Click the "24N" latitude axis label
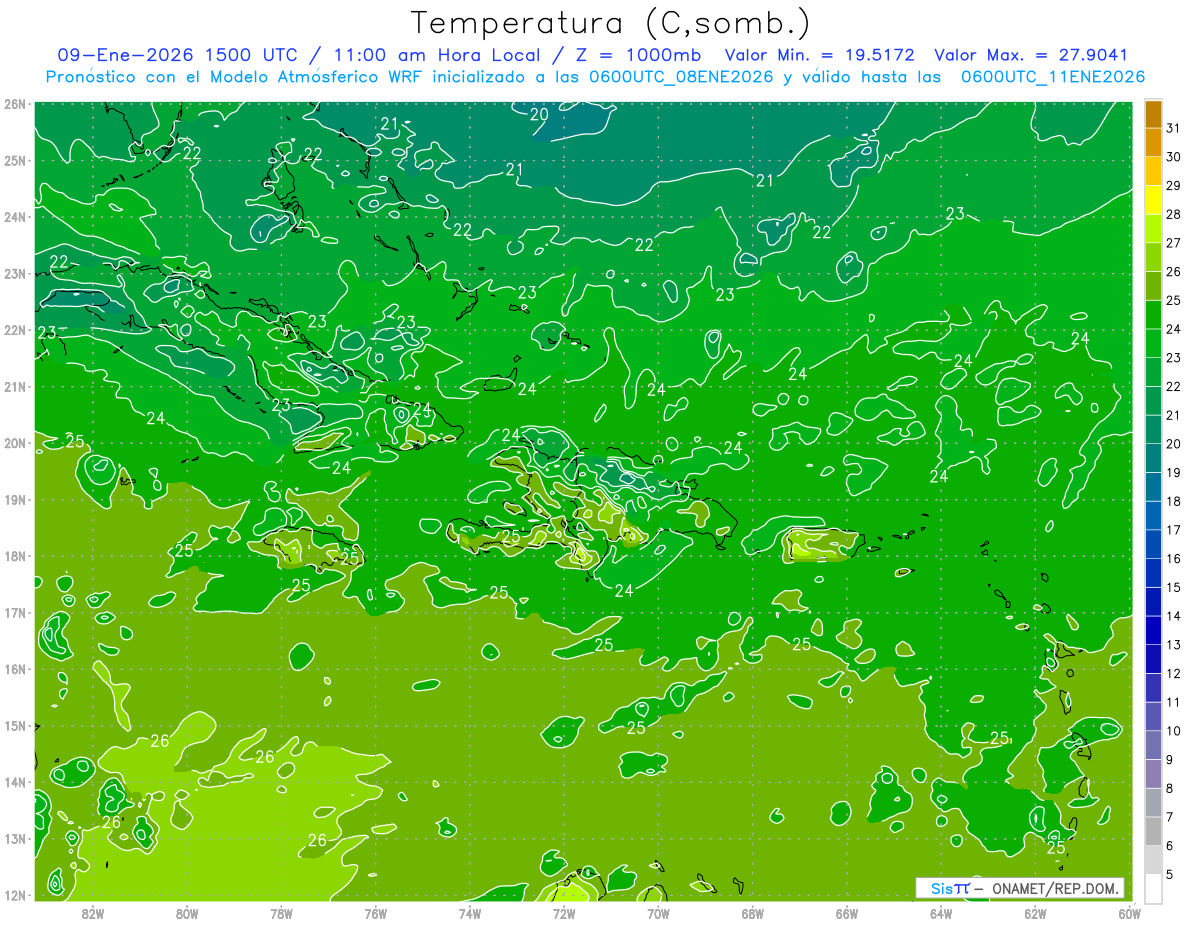 click(15, 217)
